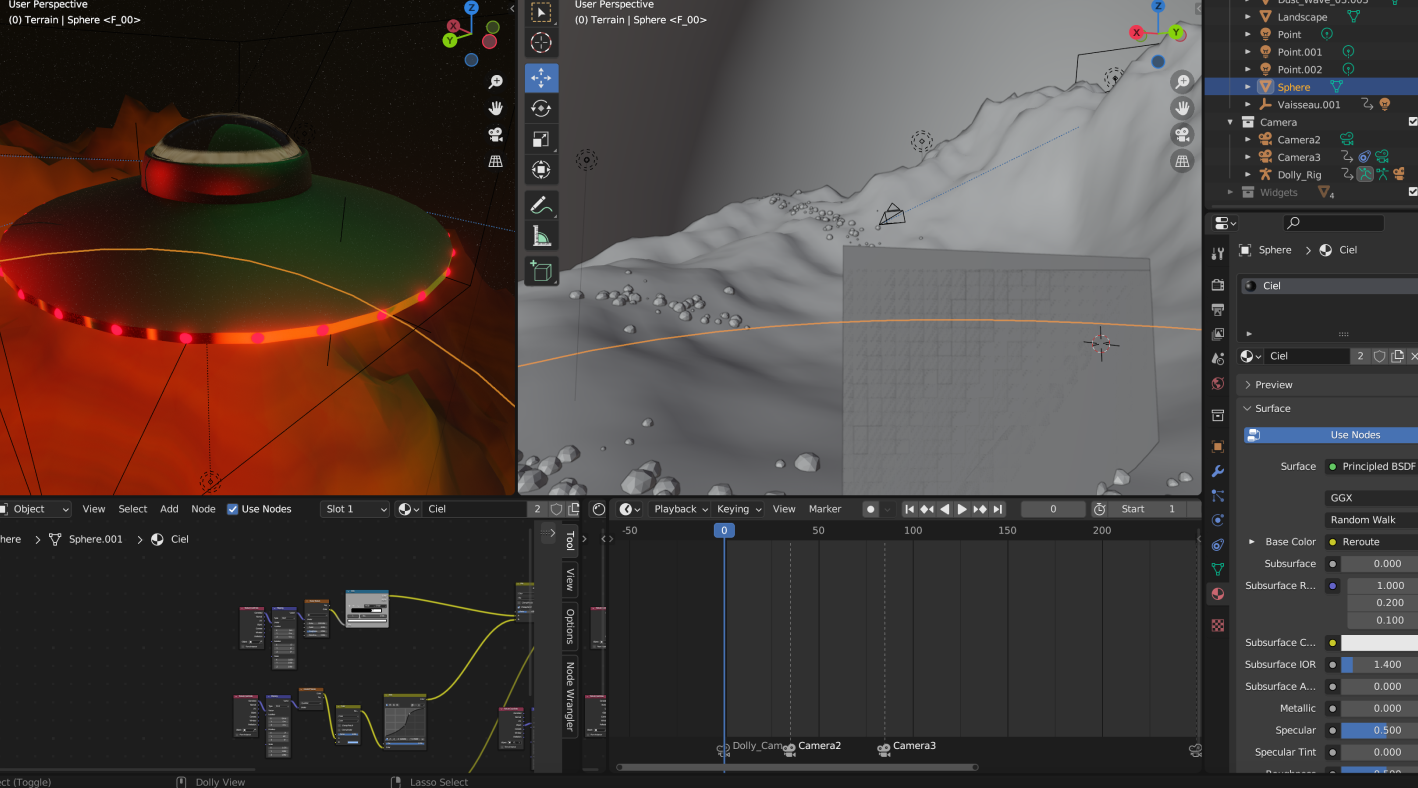Click the Specular value slider
Screen dimensions: 1418x788
[1378, 730]
